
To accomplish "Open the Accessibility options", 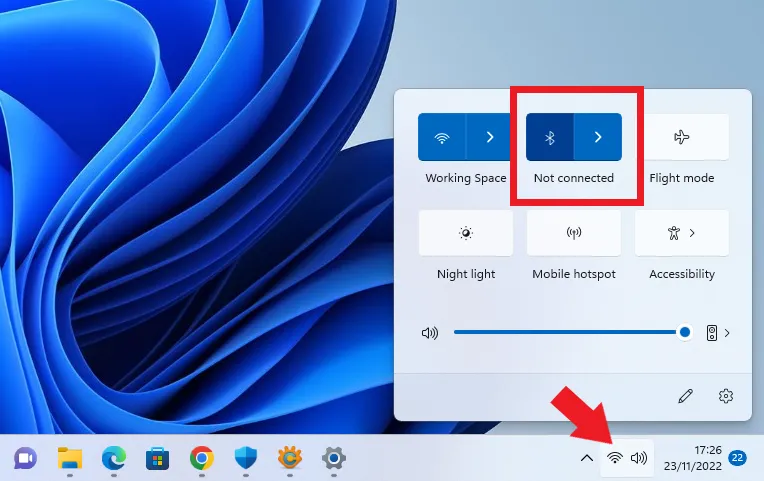I will tap(682, 233).
